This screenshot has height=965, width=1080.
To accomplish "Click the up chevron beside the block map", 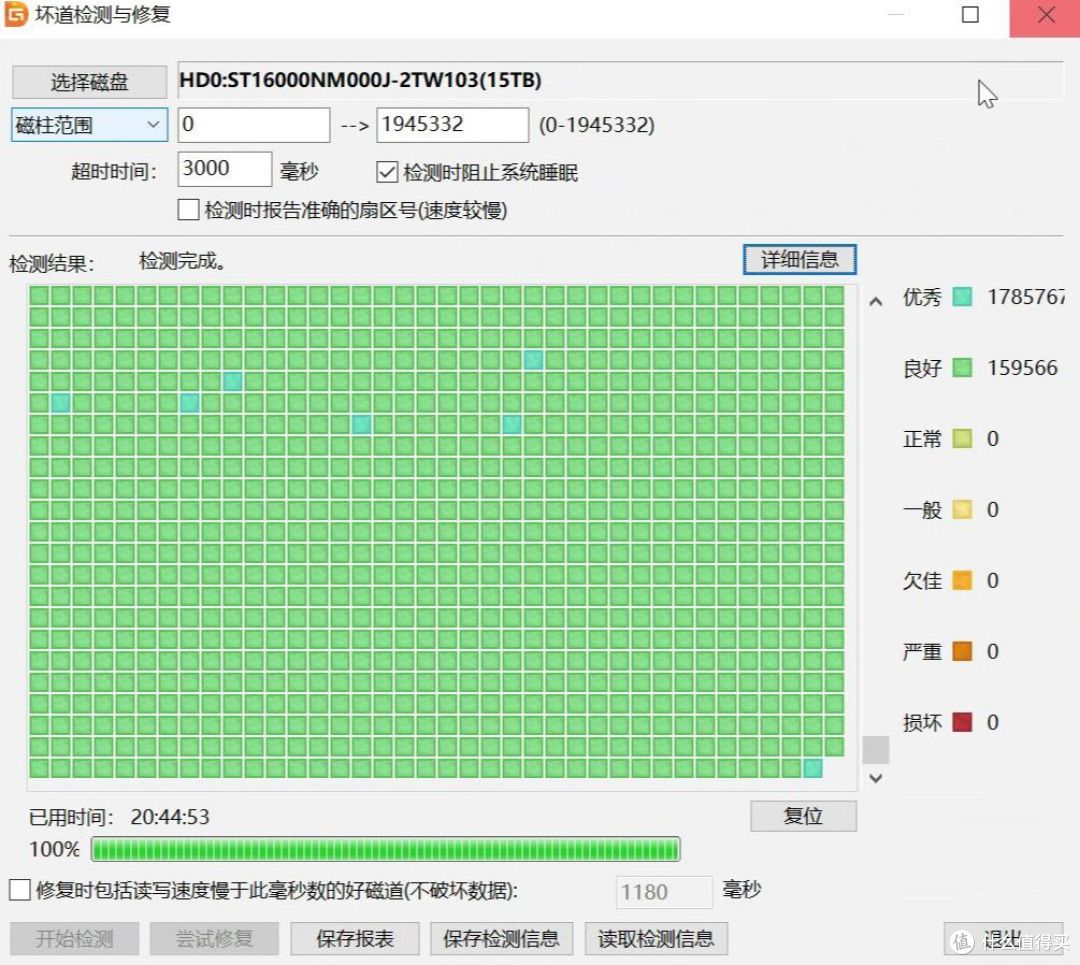I will click(x=875, y=300).
